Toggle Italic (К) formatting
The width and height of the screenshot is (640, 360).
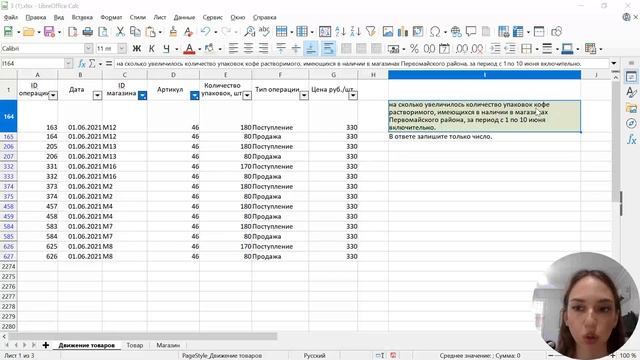151,49
